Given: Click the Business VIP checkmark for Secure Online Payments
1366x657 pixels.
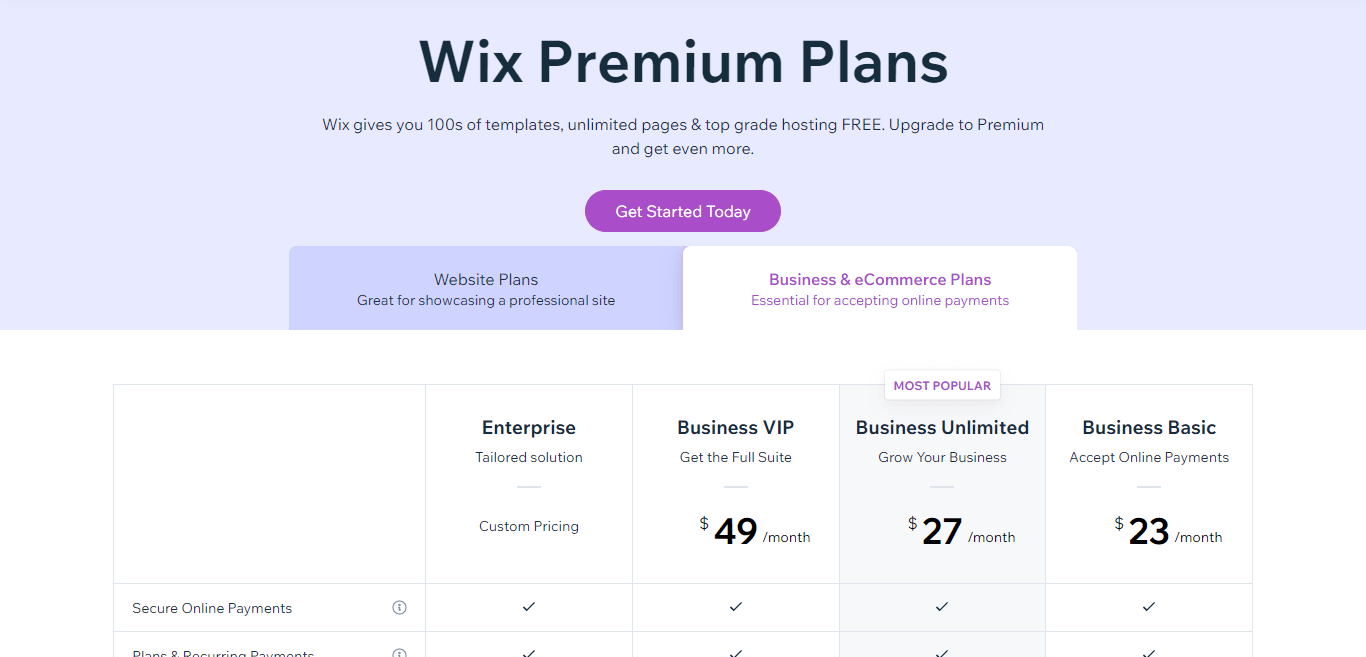Looking at the screenshot, I should coord(735,607).
